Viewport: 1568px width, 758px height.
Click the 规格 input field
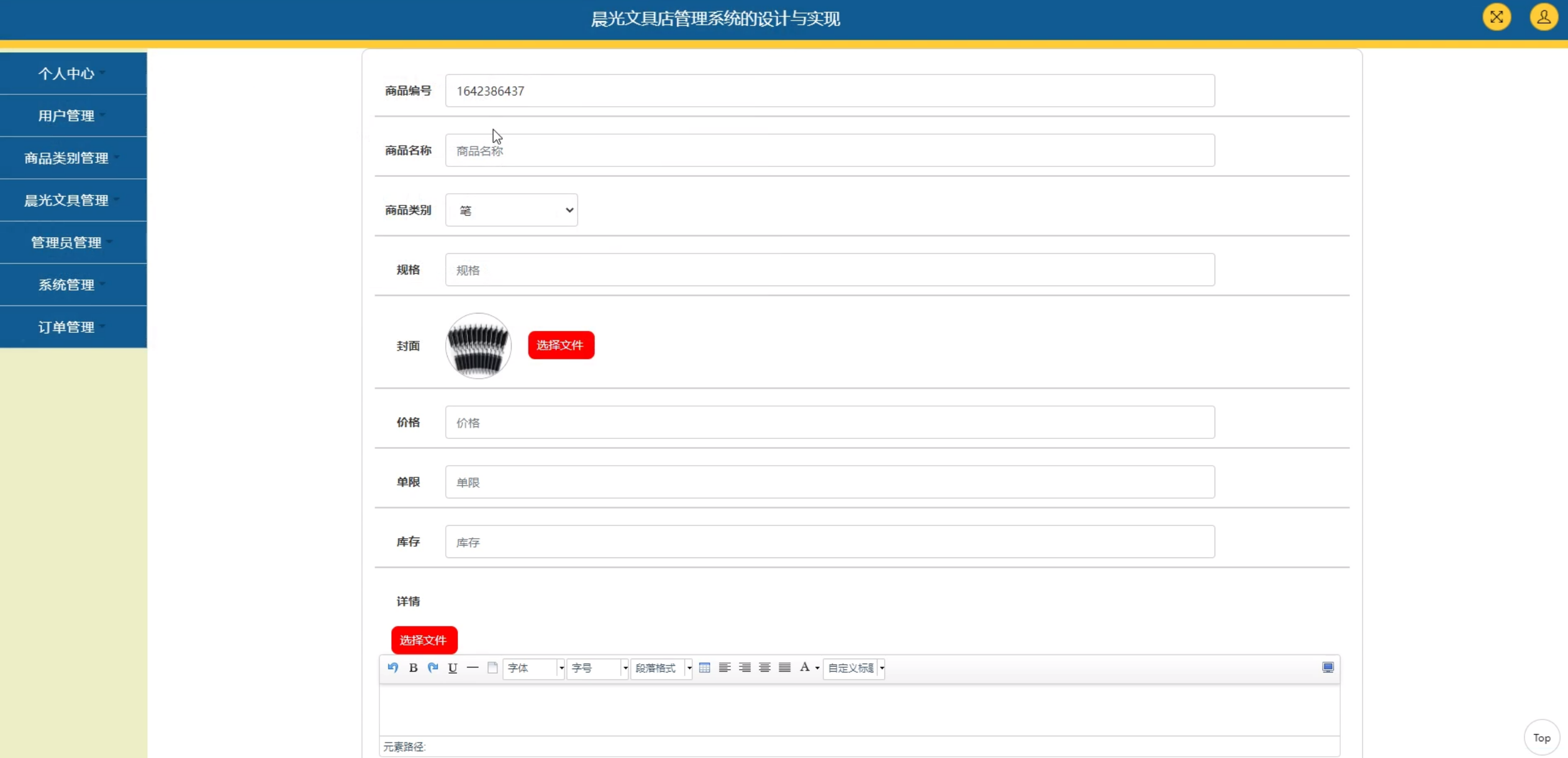tap(830, 269)
